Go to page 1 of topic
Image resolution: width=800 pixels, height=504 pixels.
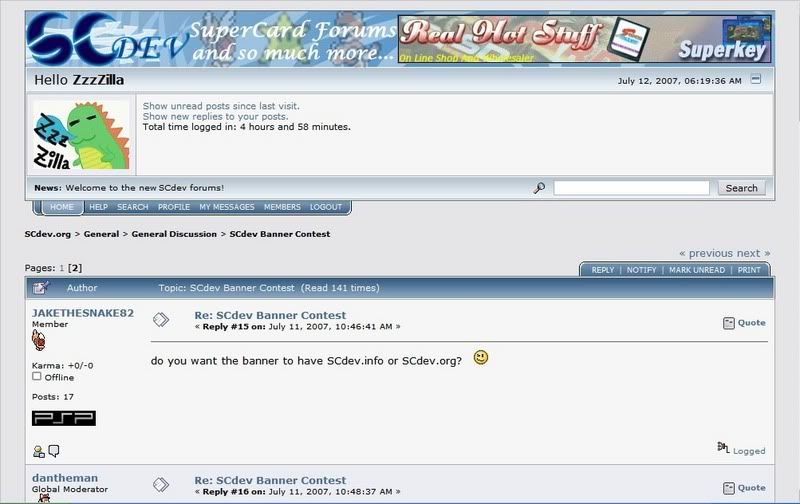click(x=62, y=268)
